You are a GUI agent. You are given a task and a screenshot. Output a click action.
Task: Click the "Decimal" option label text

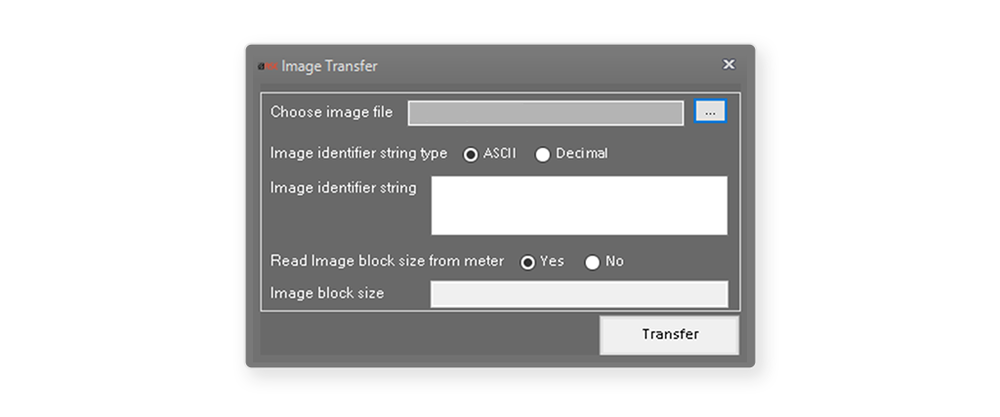[581, 153]
